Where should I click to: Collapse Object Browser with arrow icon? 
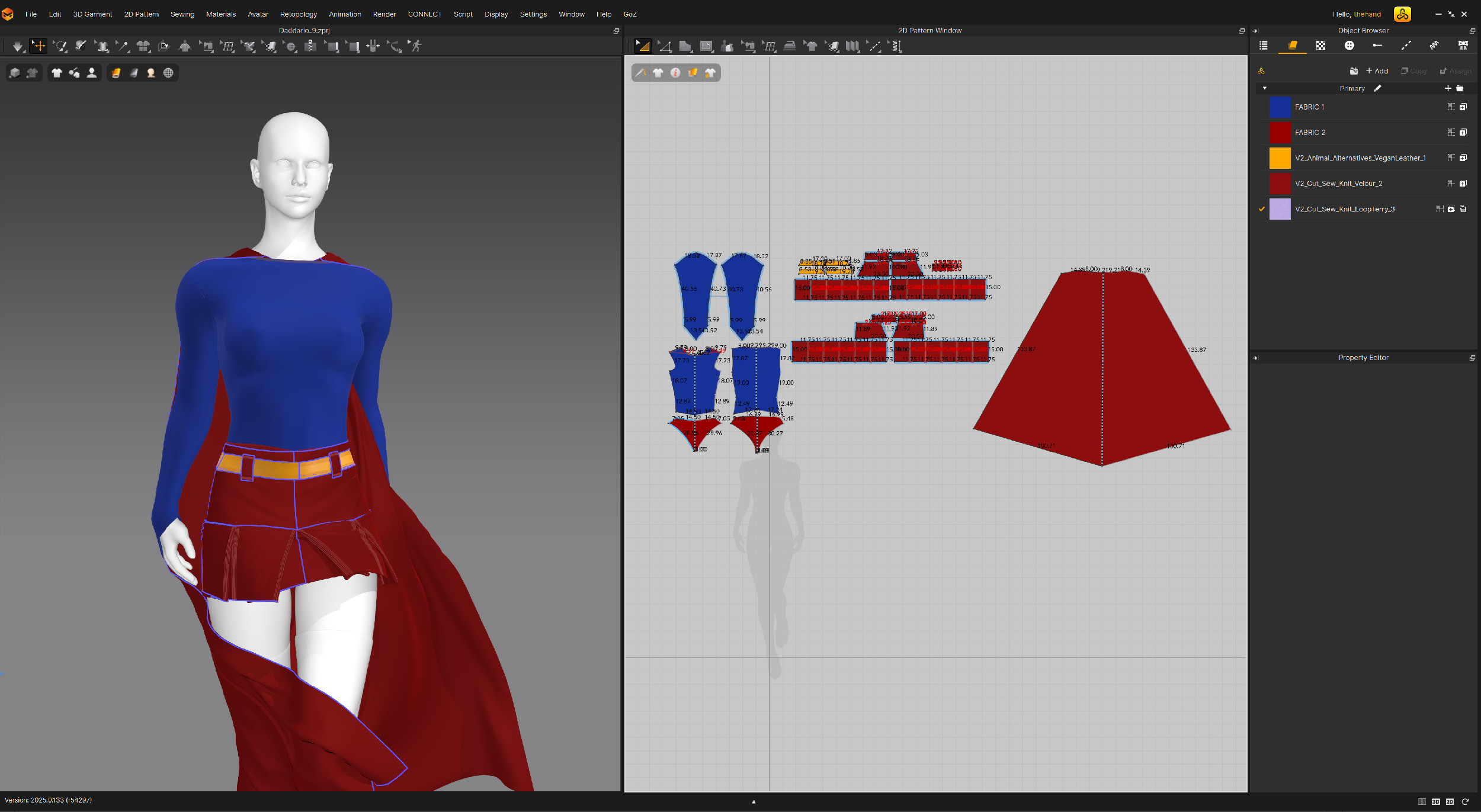[x=1255, y=31]
